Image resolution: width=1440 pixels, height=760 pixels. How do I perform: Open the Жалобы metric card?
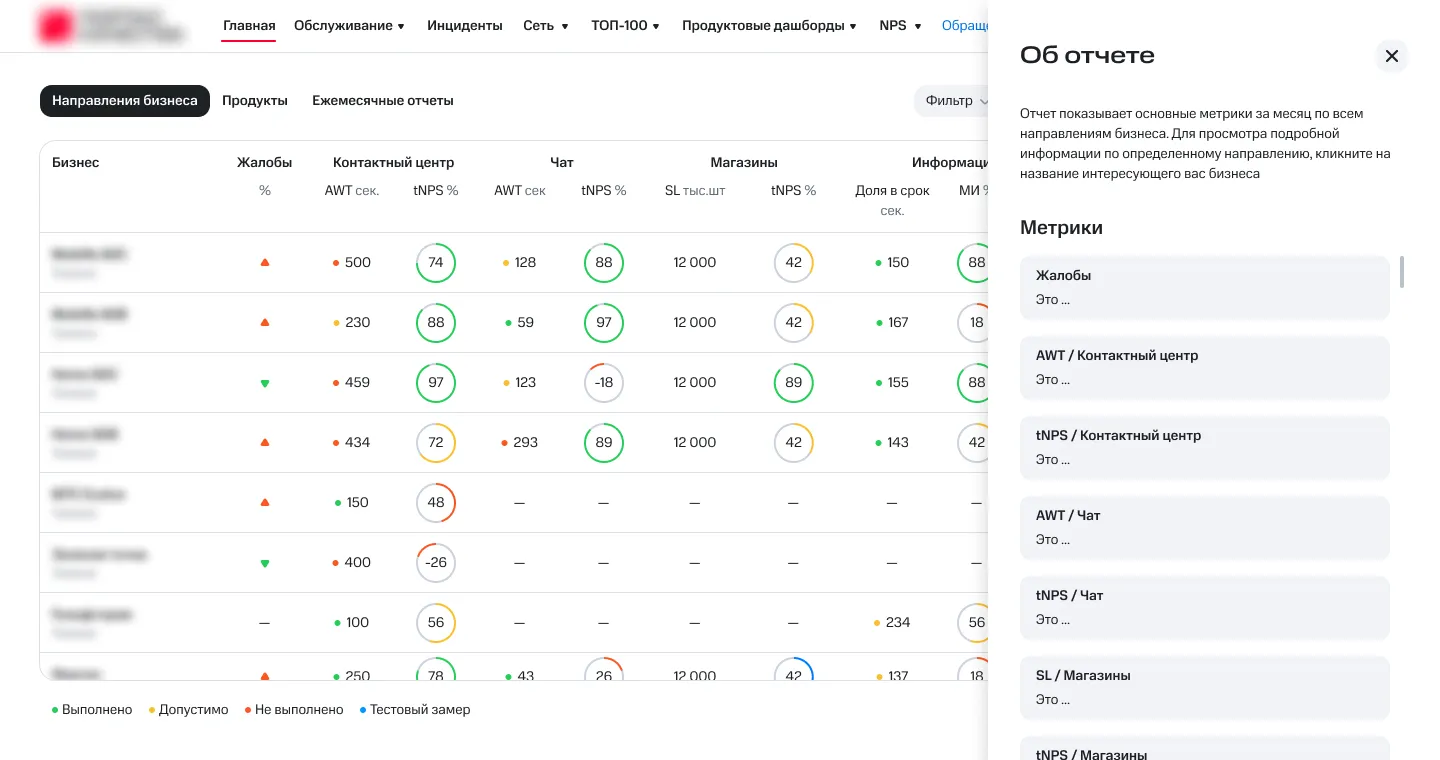click(1204, 288)
